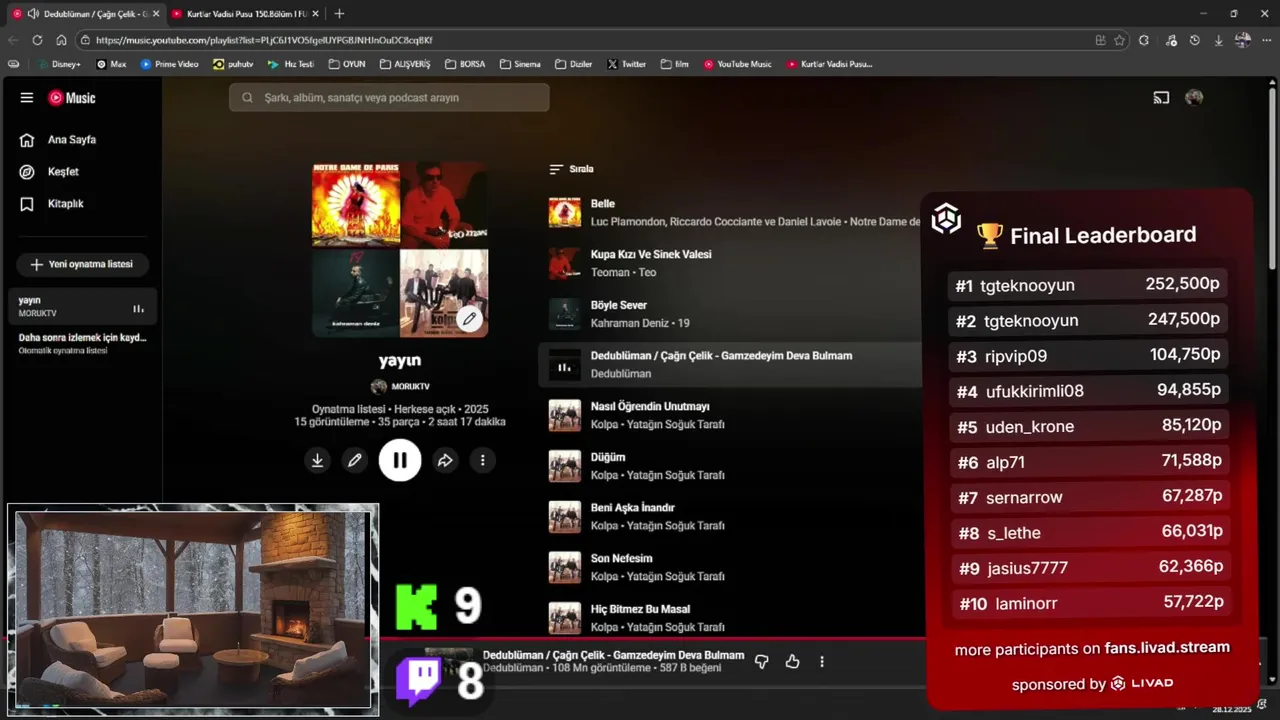Image resolution: width=1280 pixels, height=720 pixels.
Task: Click the Teoman artist link
Action: tap(610, 272)
